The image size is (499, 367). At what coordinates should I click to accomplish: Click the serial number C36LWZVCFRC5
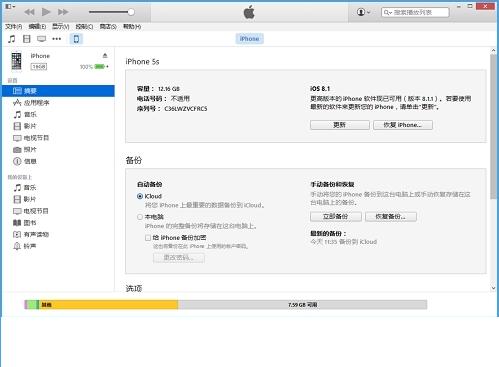coord(186,109)
